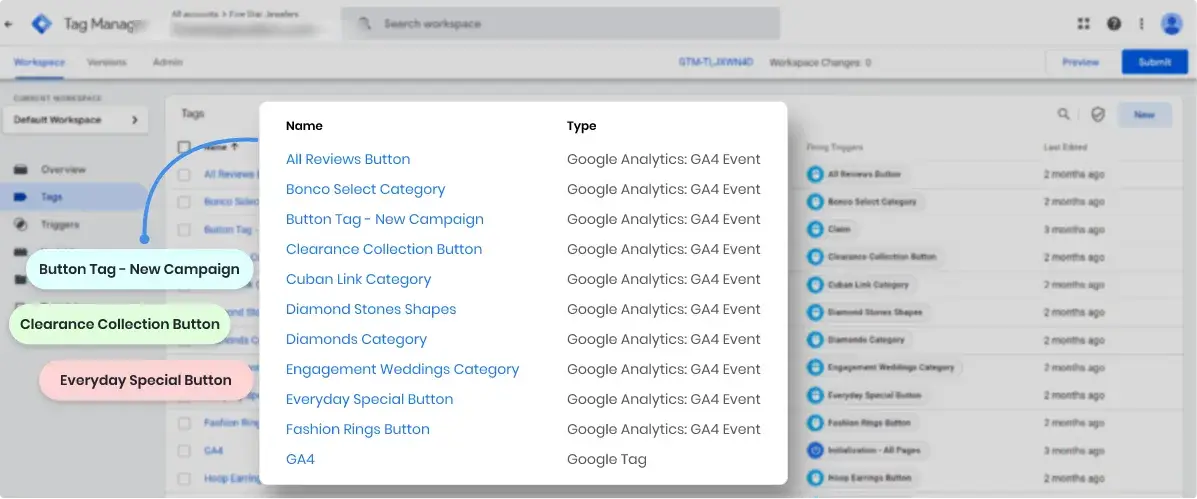Open Diamond Stones Shapes in enlarged list
Screen dimensions: 1197x499
(x=371, y=309)
